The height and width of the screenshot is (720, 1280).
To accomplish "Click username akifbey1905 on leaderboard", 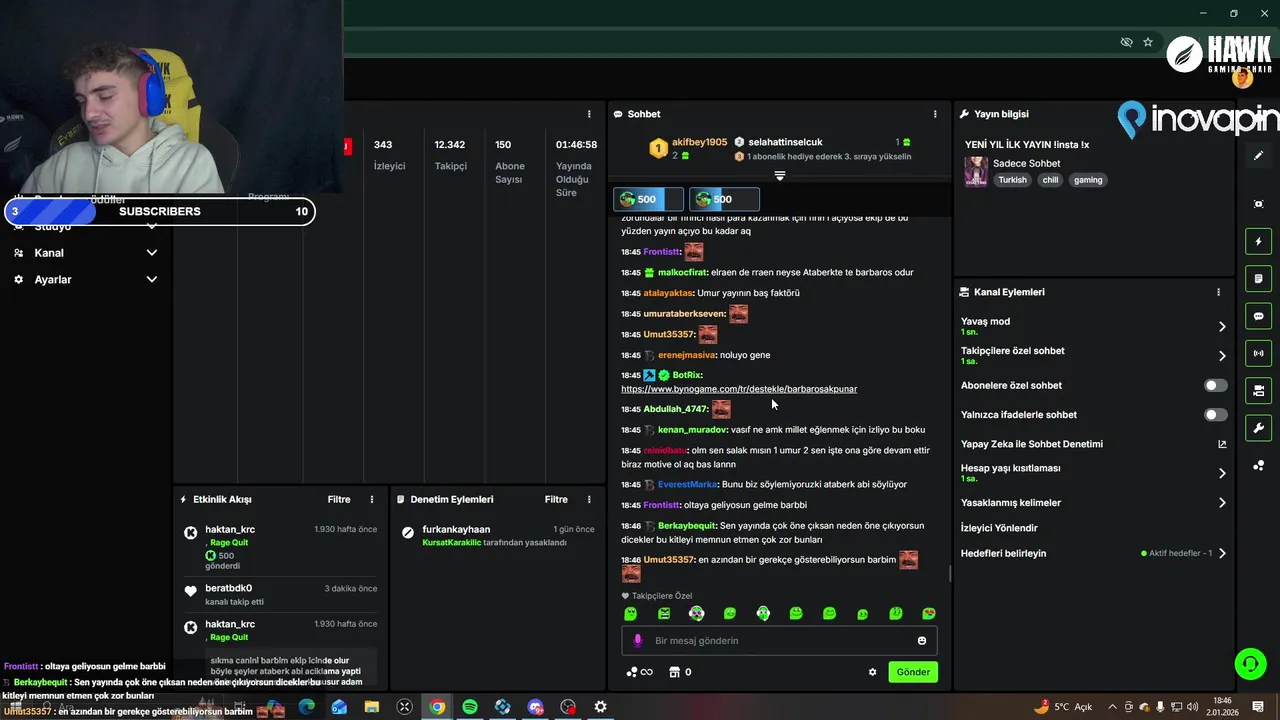I will [x=699, y=142].
